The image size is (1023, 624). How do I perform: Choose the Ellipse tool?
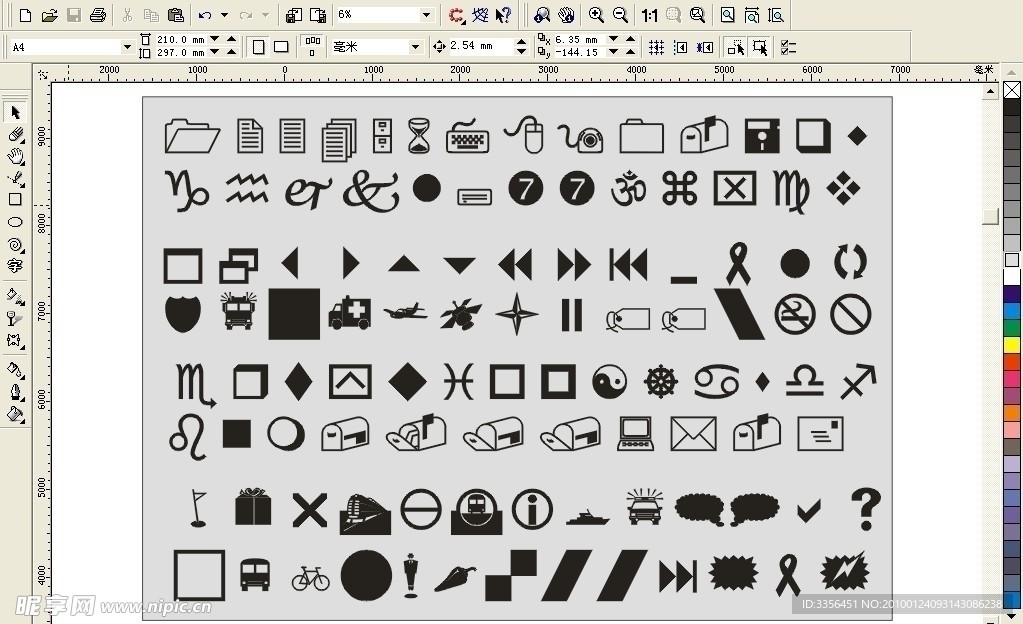click(15, 222)
